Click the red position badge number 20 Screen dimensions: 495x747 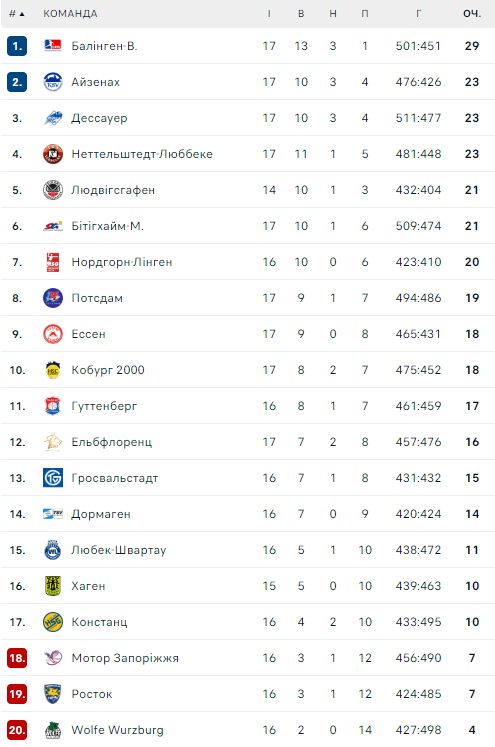[17, 730]
